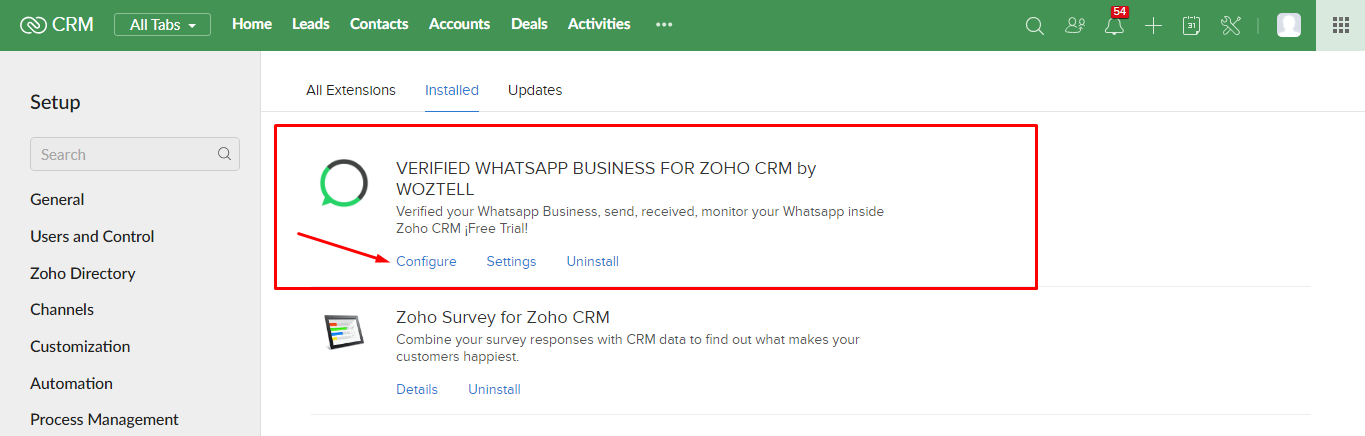Open Settings link for WhatsApp extension

(511, 261)
